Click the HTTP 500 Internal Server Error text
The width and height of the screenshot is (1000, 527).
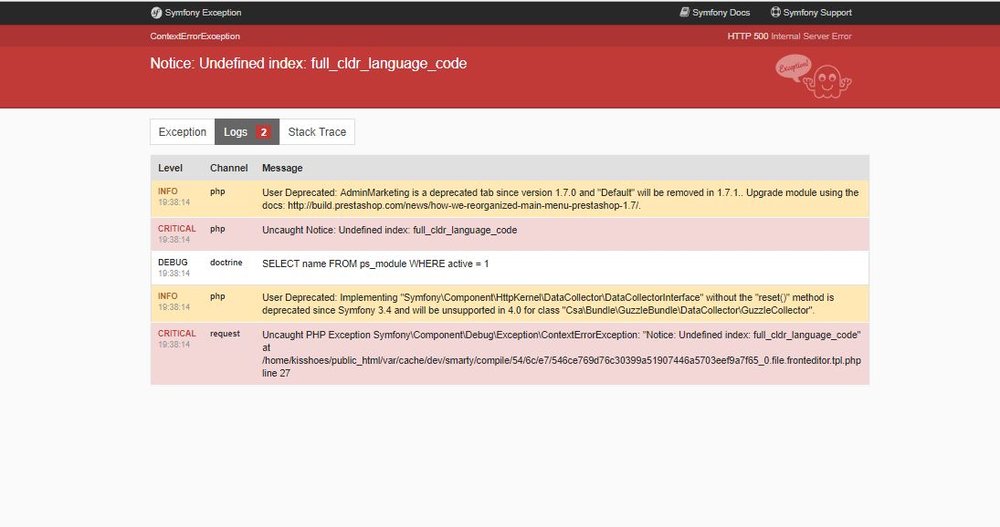click(790, 36)
